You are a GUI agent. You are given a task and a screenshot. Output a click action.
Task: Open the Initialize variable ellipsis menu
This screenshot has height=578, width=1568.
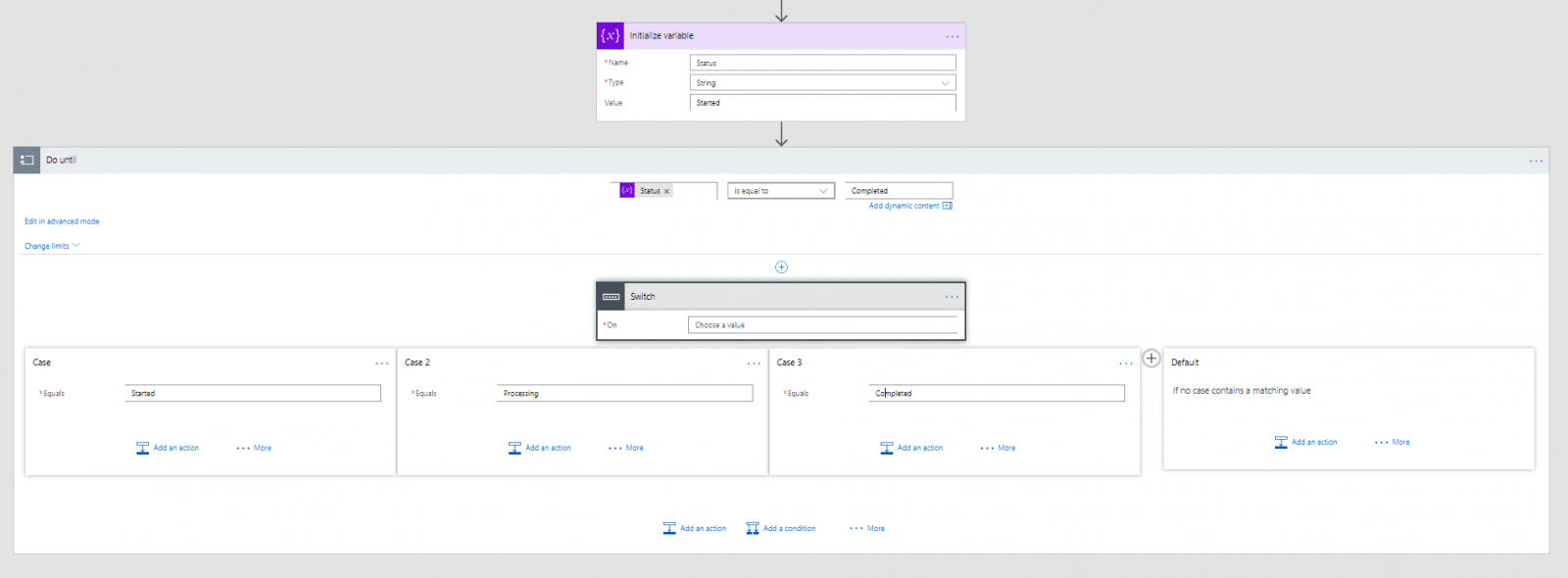(x=953, y=37)
